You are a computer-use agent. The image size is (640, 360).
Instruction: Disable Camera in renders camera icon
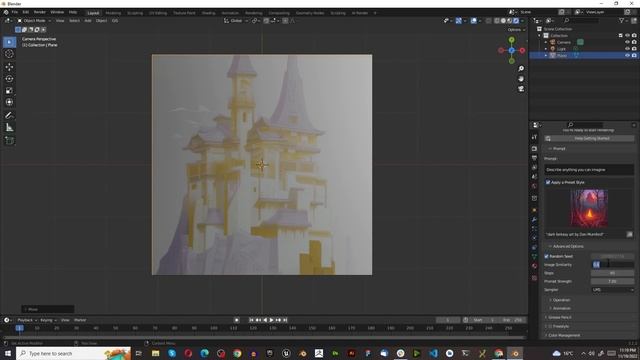coord(634,42)
